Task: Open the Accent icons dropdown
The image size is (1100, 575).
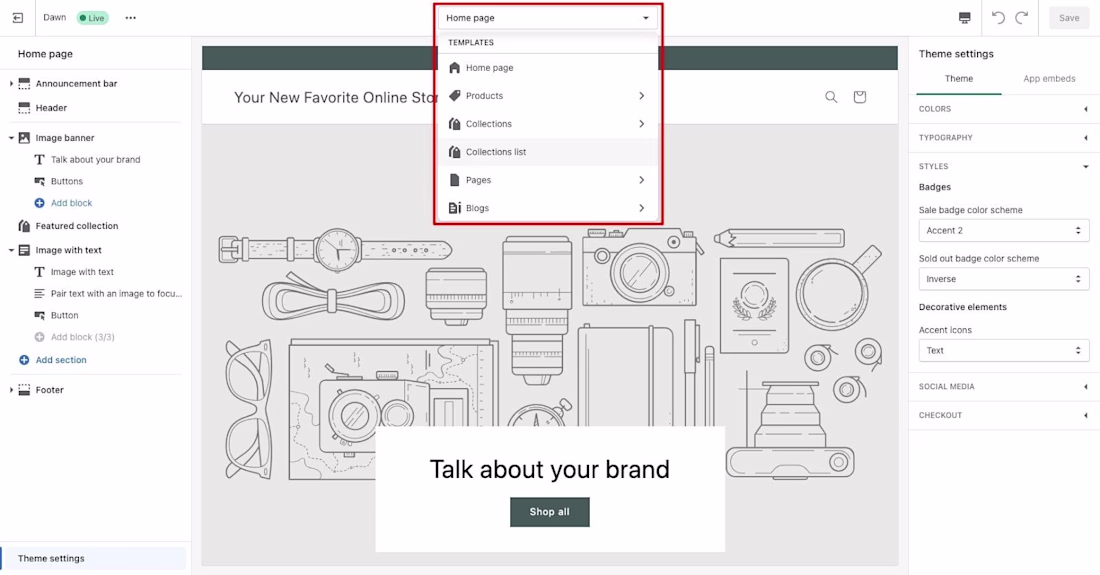Action: pos(1004,351)
